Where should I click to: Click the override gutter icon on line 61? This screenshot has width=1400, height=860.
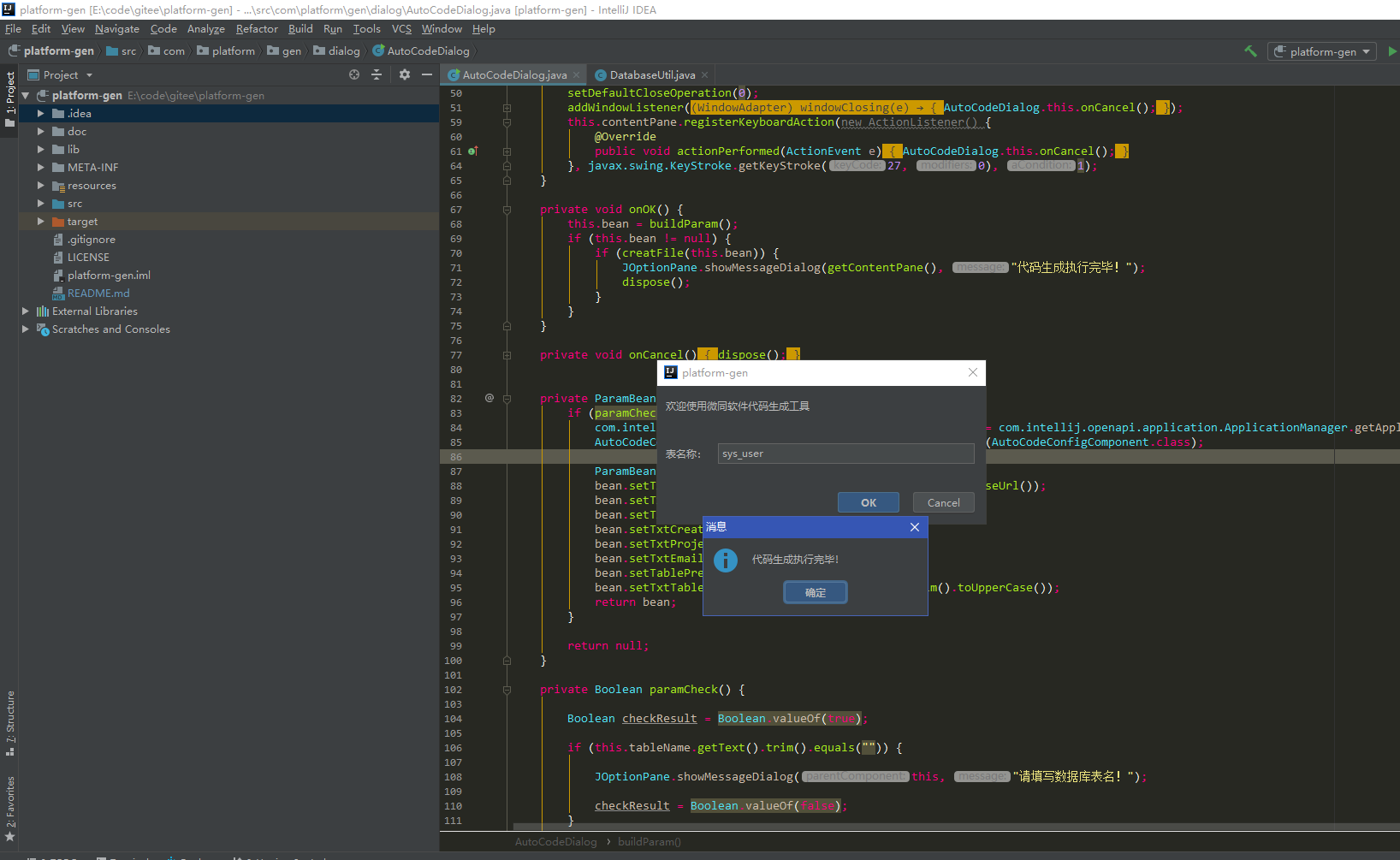pos(473,151)
